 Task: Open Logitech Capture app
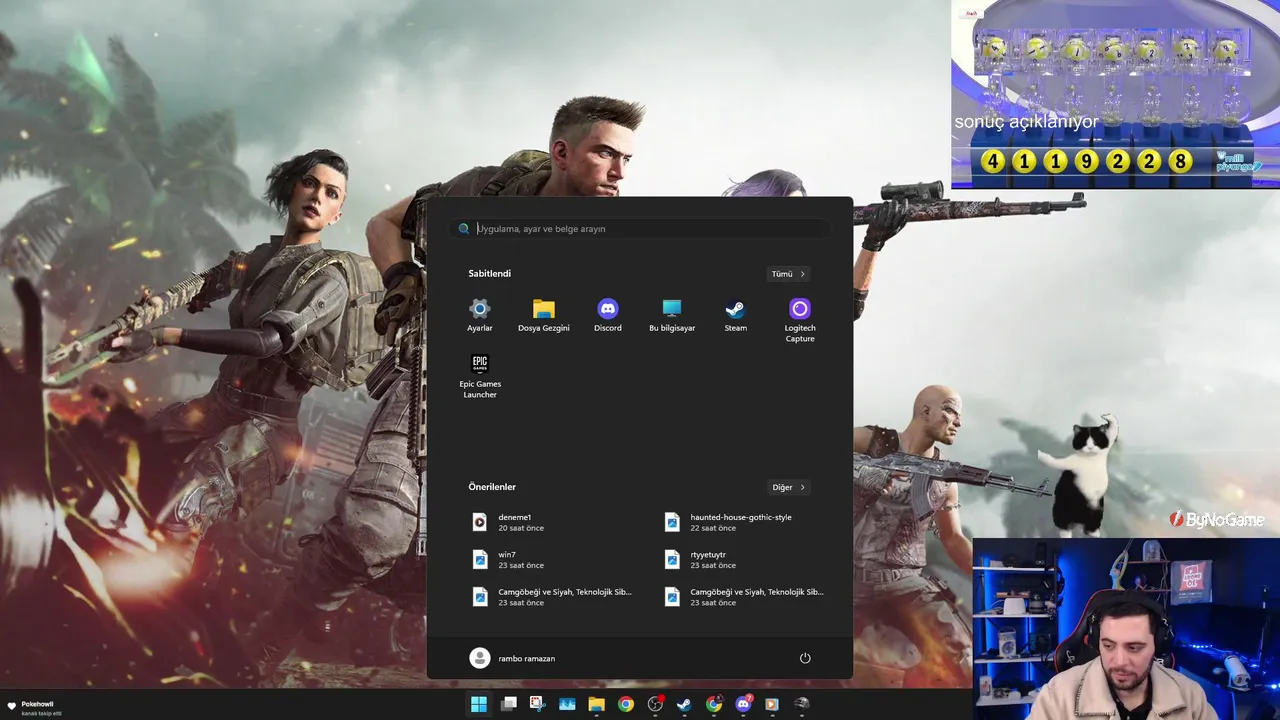800,320
